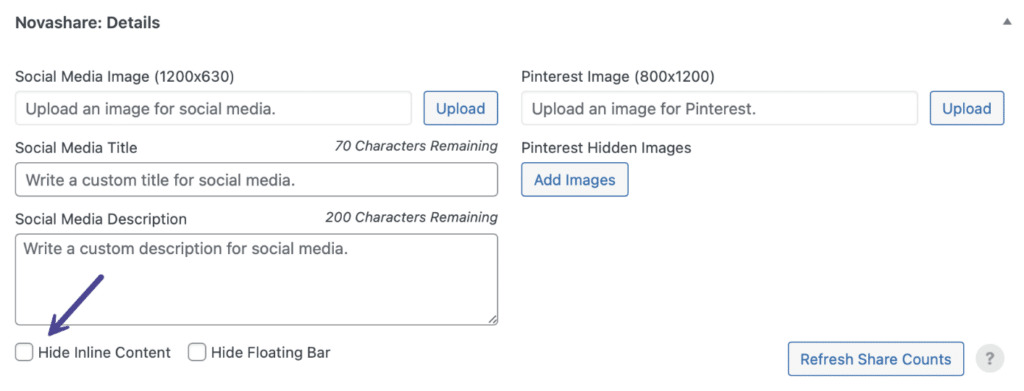This screenshot has height=391, width=1024.
Task: Tick the Hide Inline Content checkbox
Action: coord(24,352)
